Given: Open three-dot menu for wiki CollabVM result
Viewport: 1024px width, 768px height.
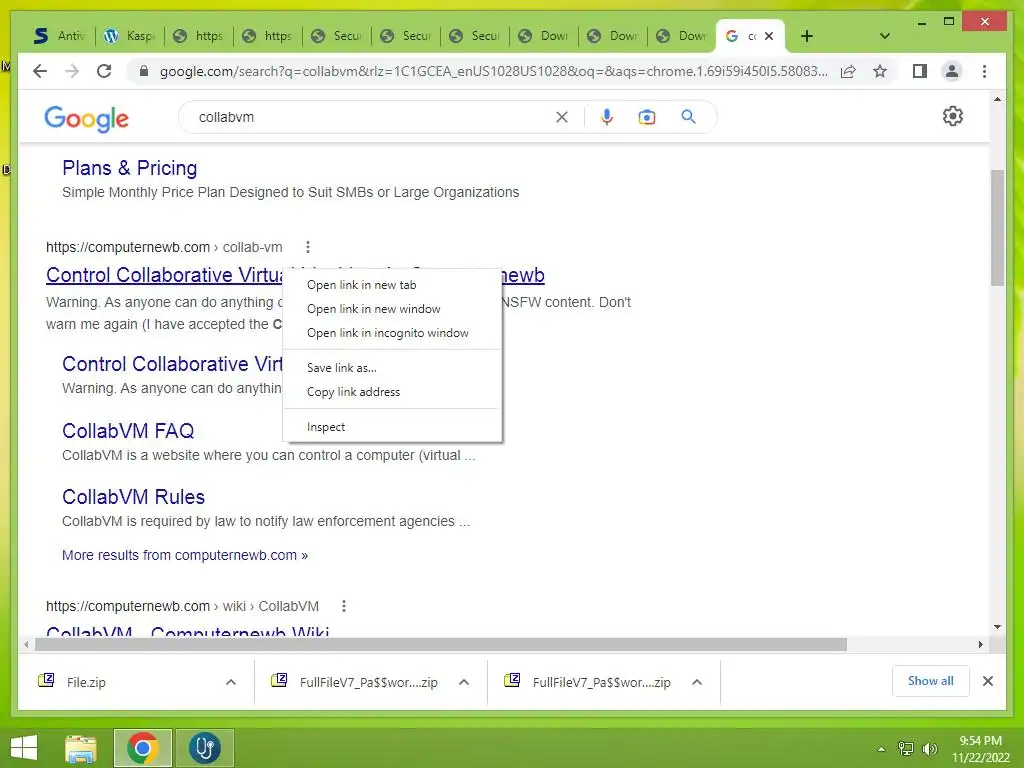Looking at the screenshot, I should click(344, 606).
